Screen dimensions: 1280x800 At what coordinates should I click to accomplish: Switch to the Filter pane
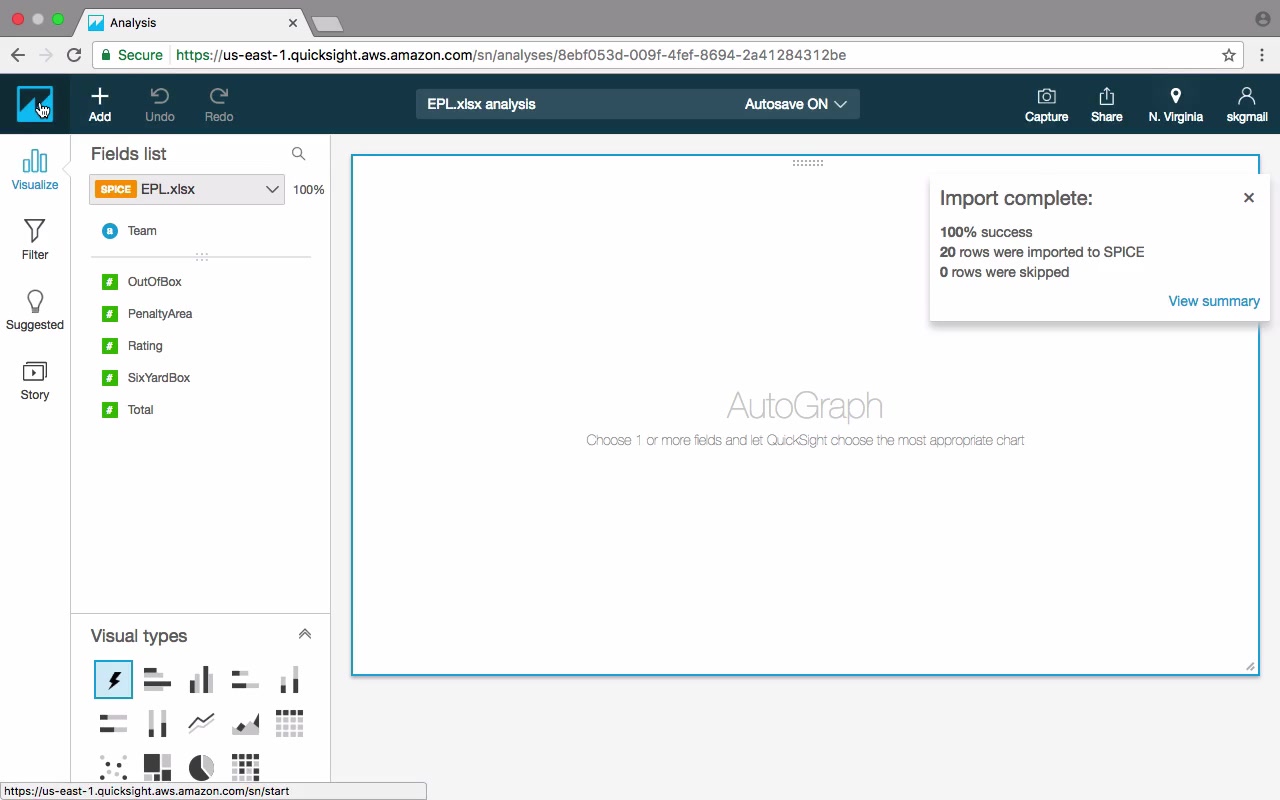[35, 240]
